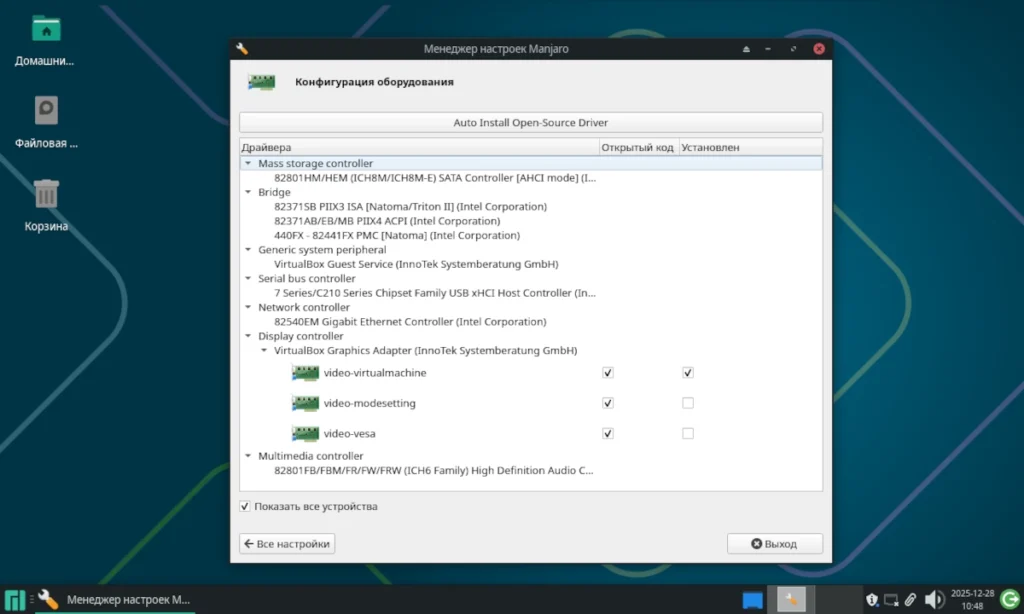
Task: Click the Выход exit button
Action: (775, 543)
